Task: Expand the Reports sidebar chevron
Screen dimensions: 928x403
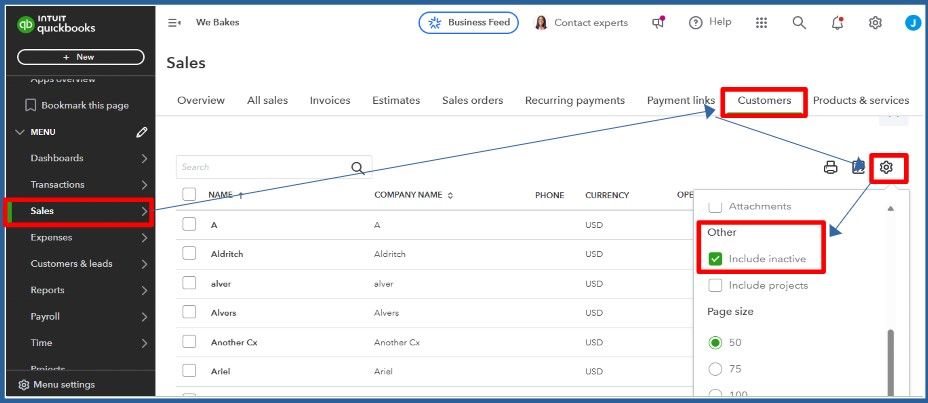Action: pos(144,290)
